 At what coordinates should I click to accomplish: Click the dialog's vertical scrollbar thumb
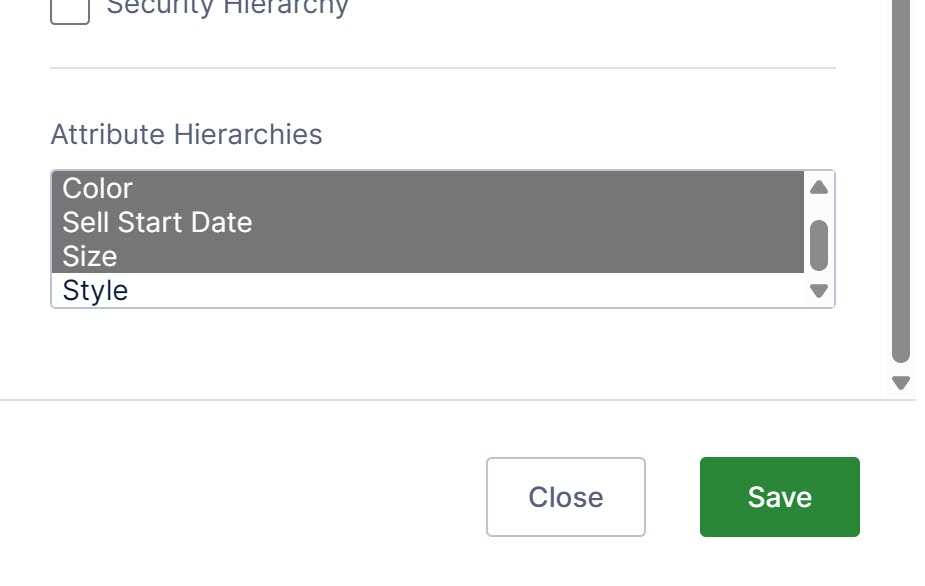[900, 180]
